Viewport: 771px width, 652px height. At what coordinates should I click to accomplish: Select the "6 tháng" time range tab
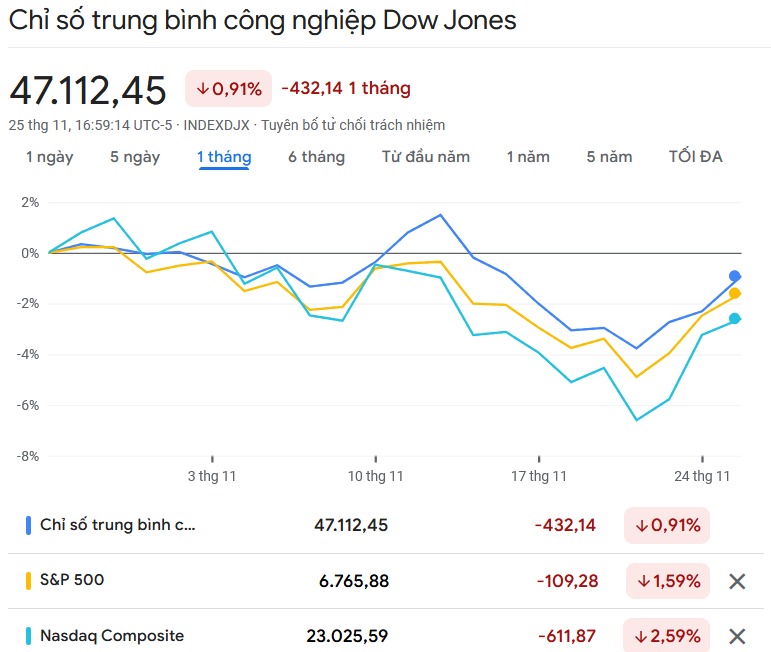click(x=316, y=157)
